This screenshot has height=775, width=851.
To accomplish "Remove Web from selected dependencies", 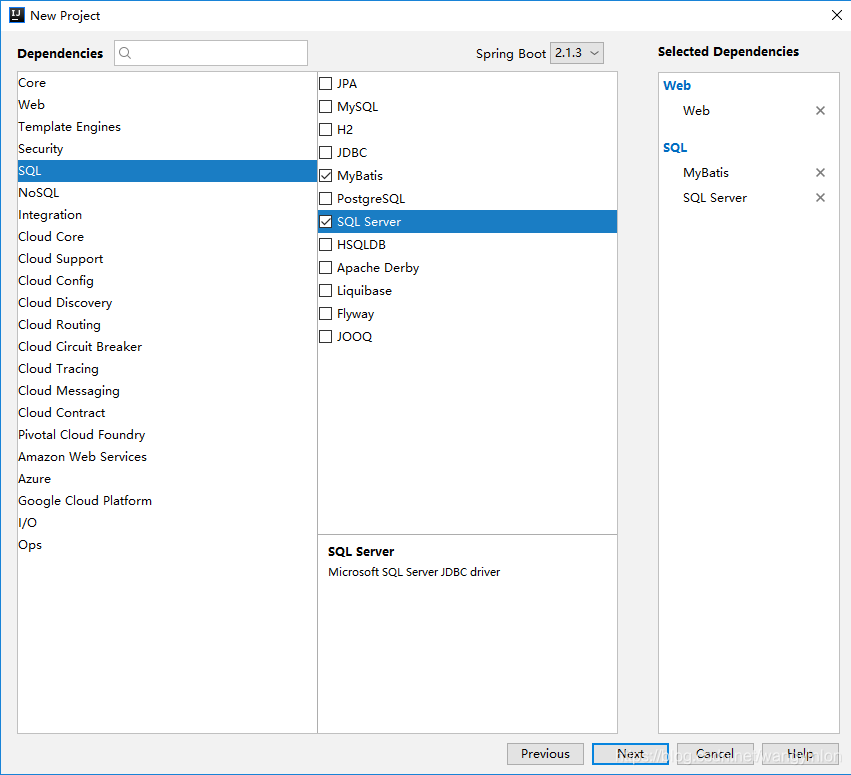I will tap(820, 111).
